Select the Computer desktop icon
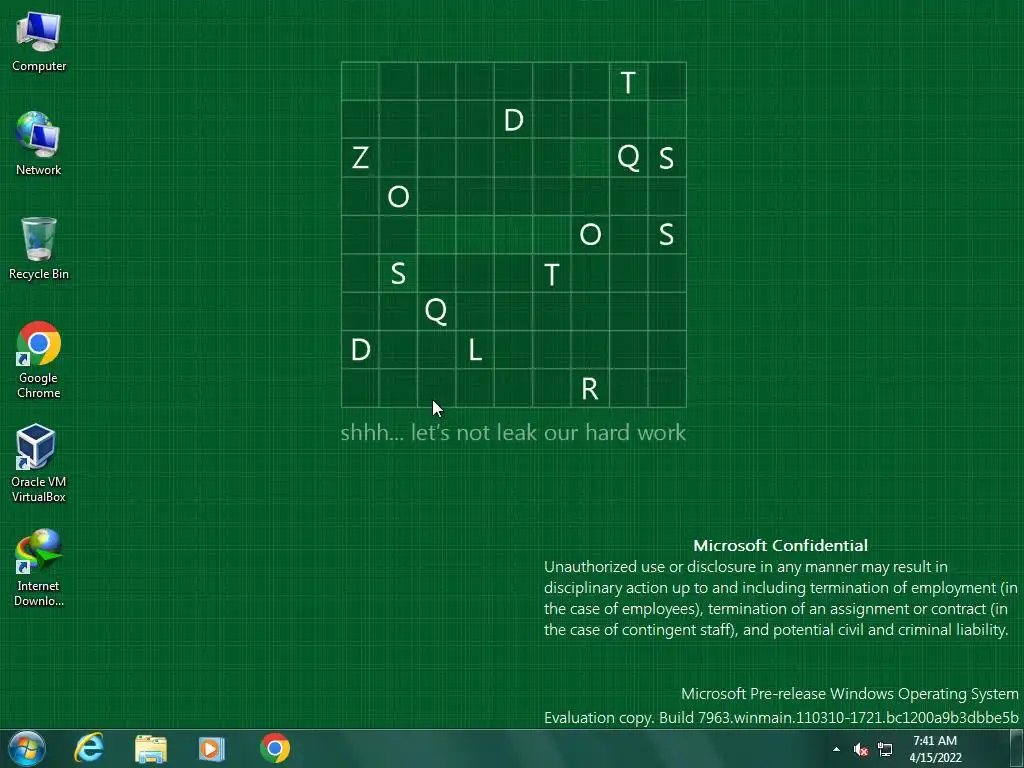The height and width of the screenshot is (768, 1024). pos(39,42)
